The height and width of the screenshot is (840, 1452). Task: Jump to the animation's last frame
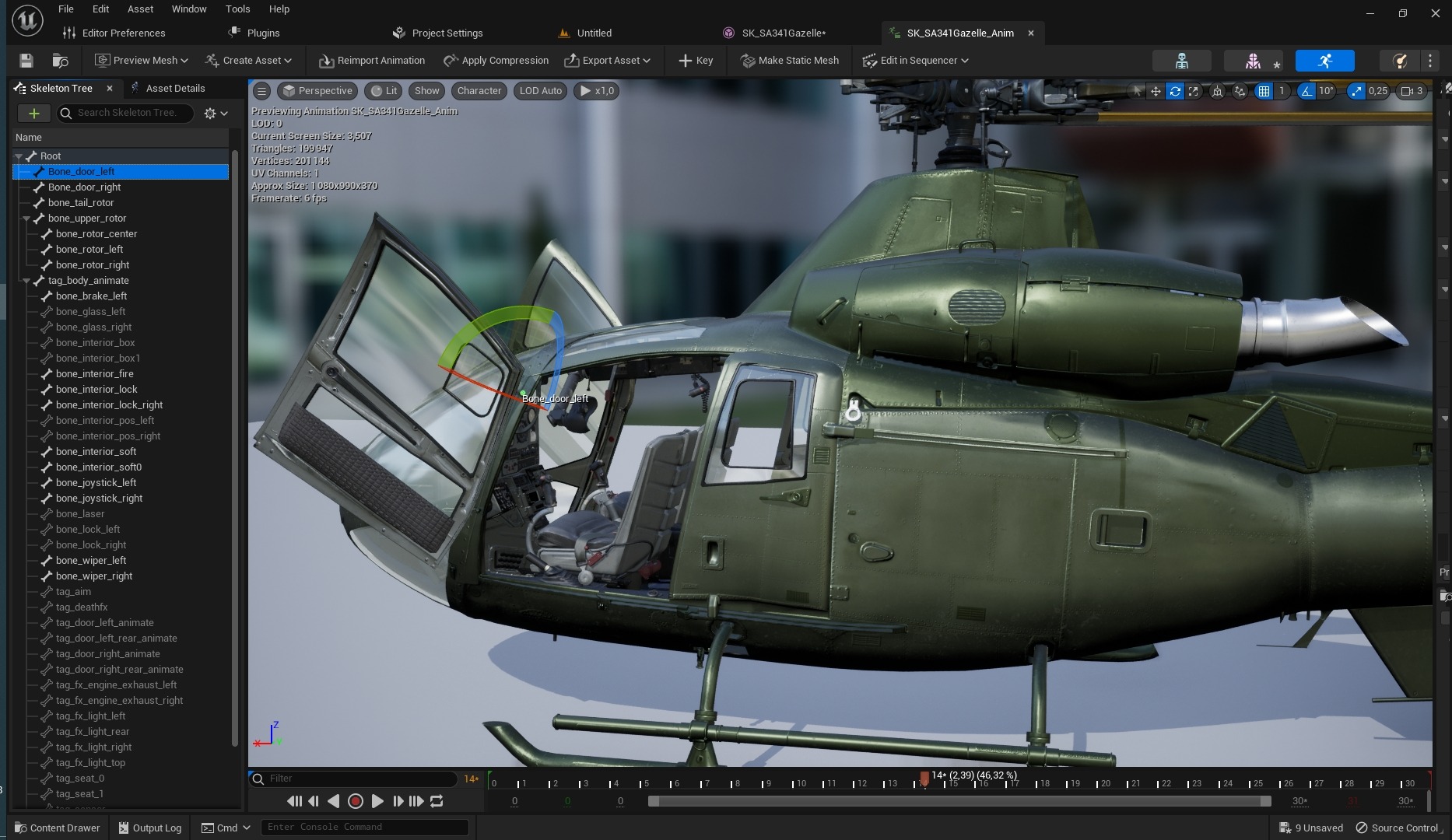[416, 801]
